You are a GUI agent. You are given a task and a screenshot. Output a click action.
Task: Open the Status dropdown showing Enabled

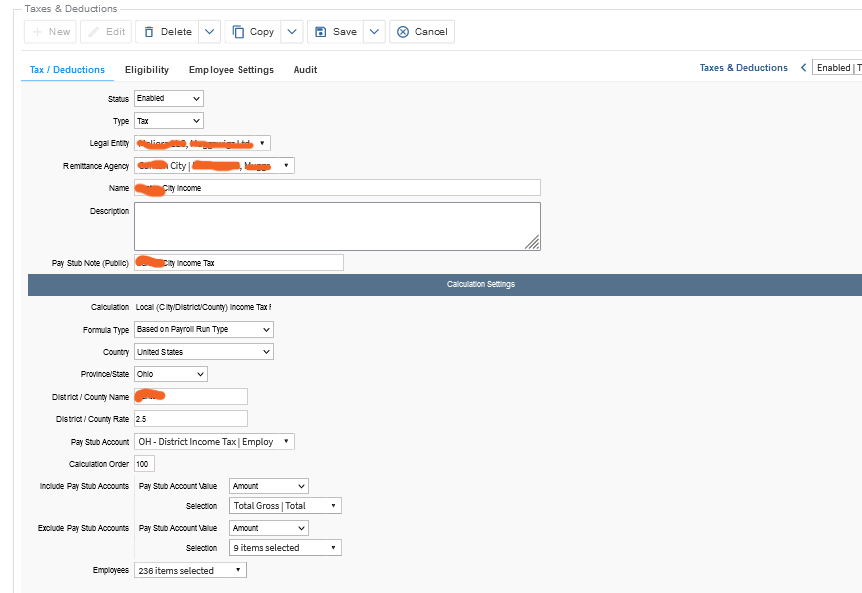pyautogui.click(x=169, y=98)
